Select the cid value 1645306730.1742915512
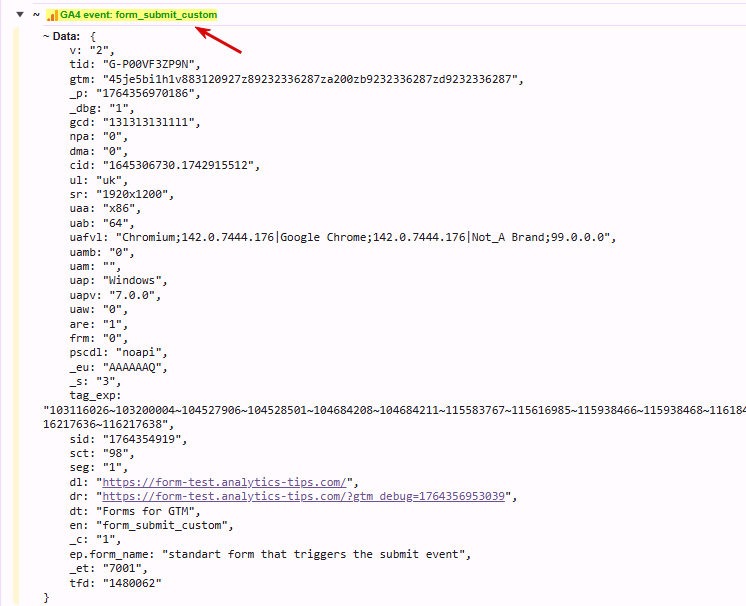 click(x=178, y=165)
